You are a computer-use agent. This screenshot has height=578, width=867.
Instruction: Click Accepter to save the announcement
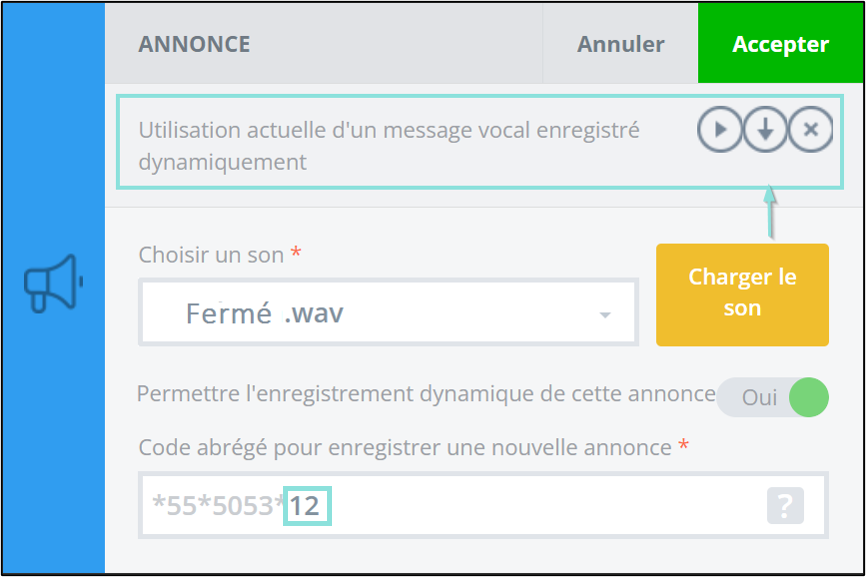pos(780,44)
